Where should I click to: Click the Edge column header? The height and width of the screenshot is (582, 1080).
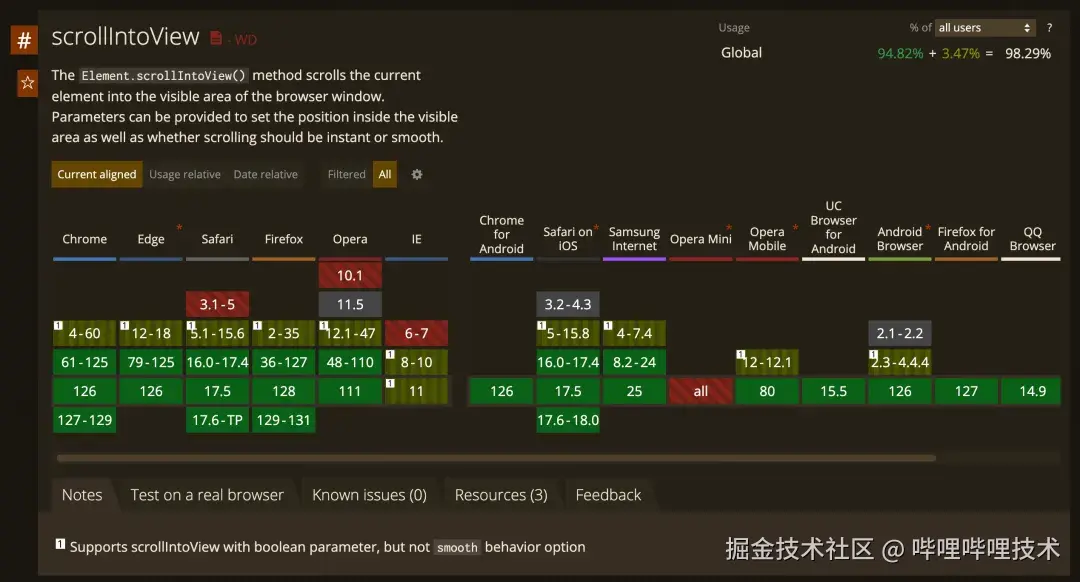tap(151, 239)
